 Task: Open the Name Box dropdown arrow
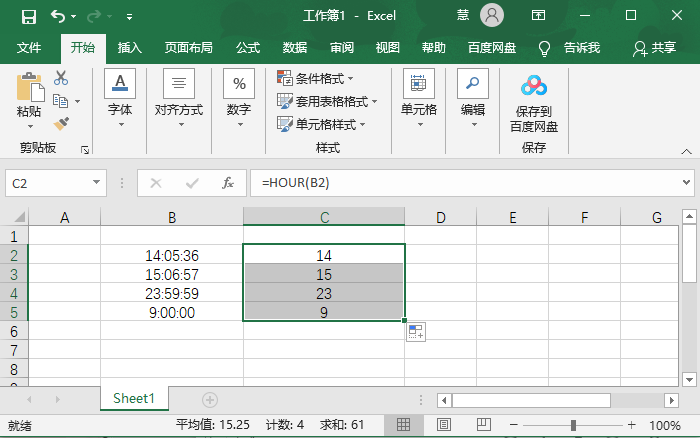tap(96, 182)
